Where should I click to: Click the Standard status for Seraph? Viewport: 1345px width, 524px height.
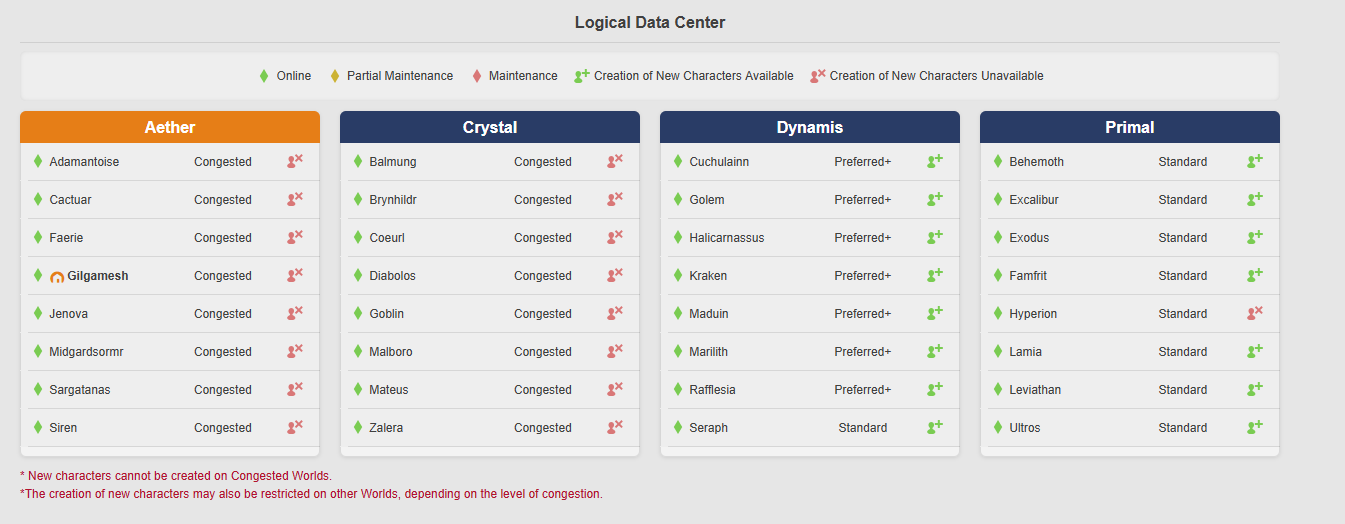[863, 428]
